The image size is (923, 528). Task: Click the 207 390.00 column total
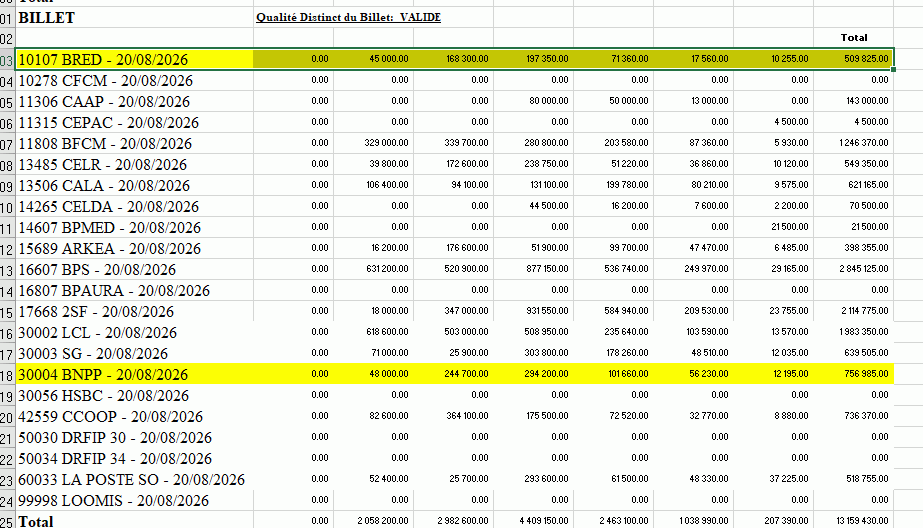(x=787, y=520)
